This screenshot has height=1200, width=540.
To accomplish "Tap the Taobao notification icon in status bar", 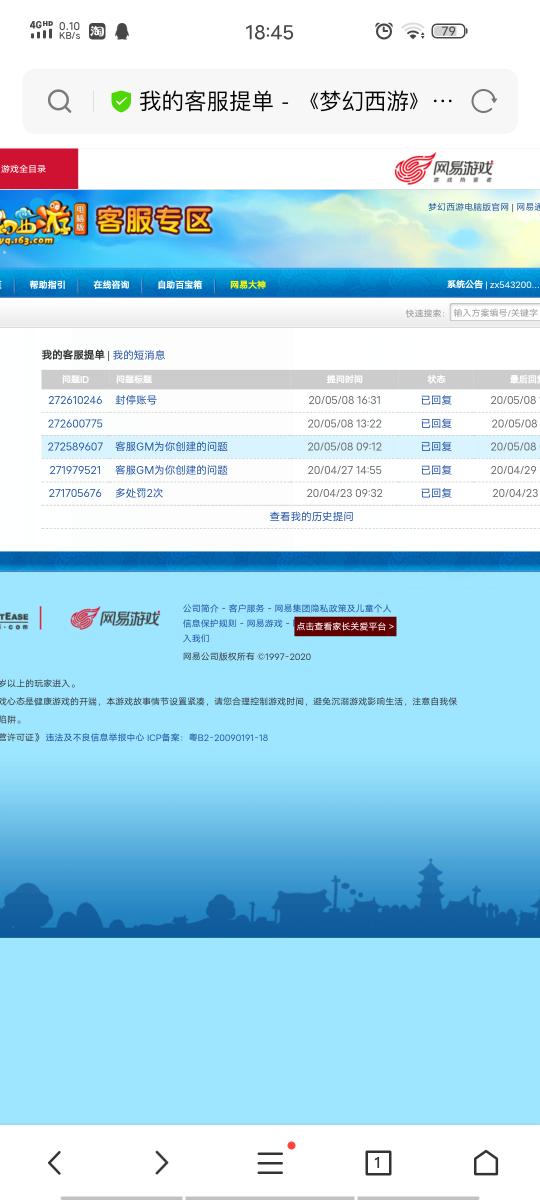I will [97, 32].
